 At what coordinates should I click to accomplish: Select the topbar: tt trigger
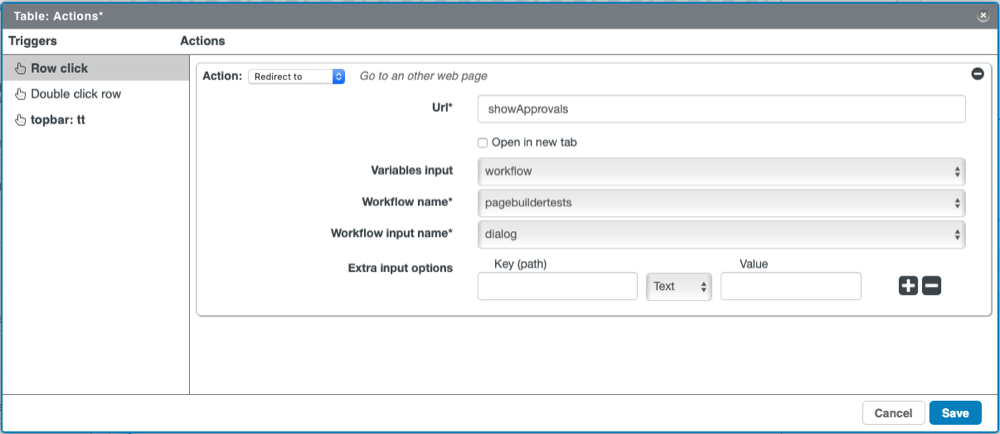pyautogui.click(x=96, y=120)
